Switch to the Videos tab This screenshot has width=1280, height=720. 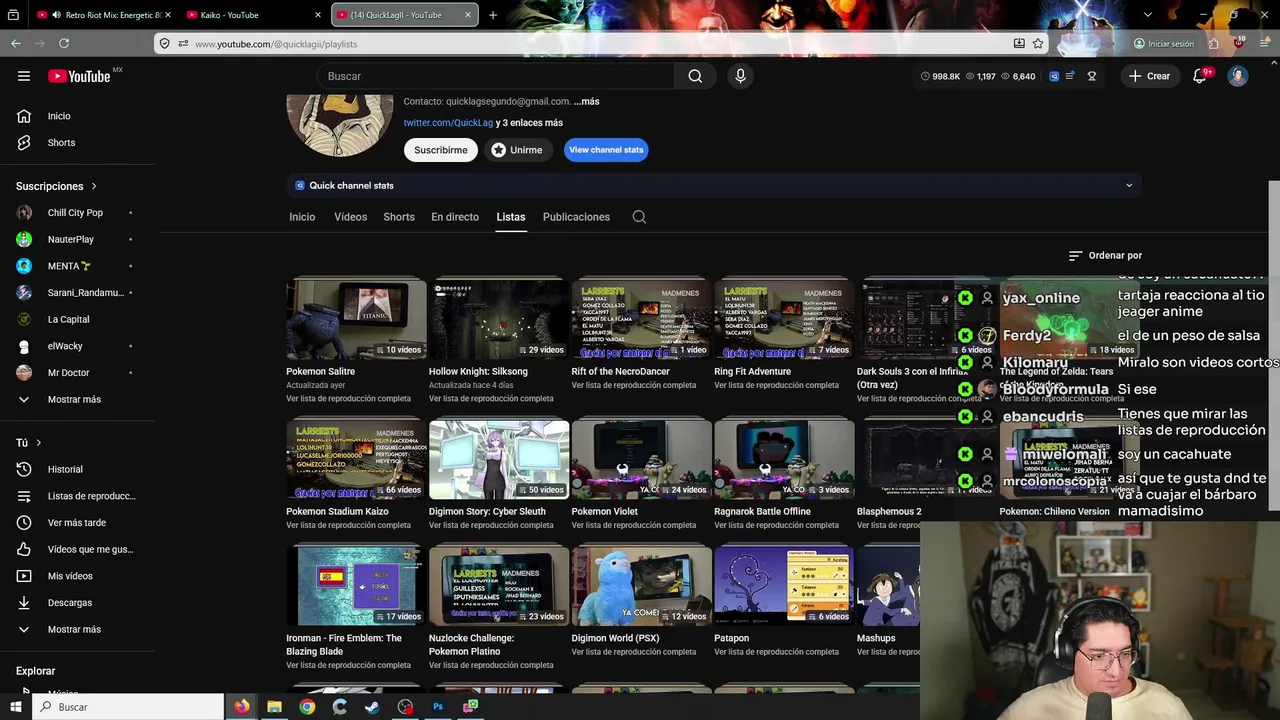click(x=350, y=217)
